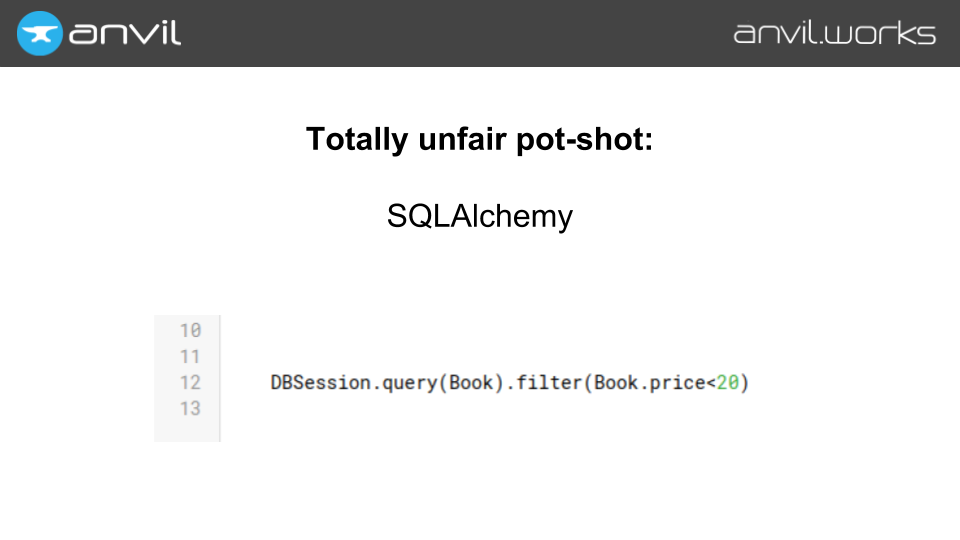The width and height of the screenshot is (960, 540).
Task: Click line number 11 in the gutter
Action: coord(190,357)
